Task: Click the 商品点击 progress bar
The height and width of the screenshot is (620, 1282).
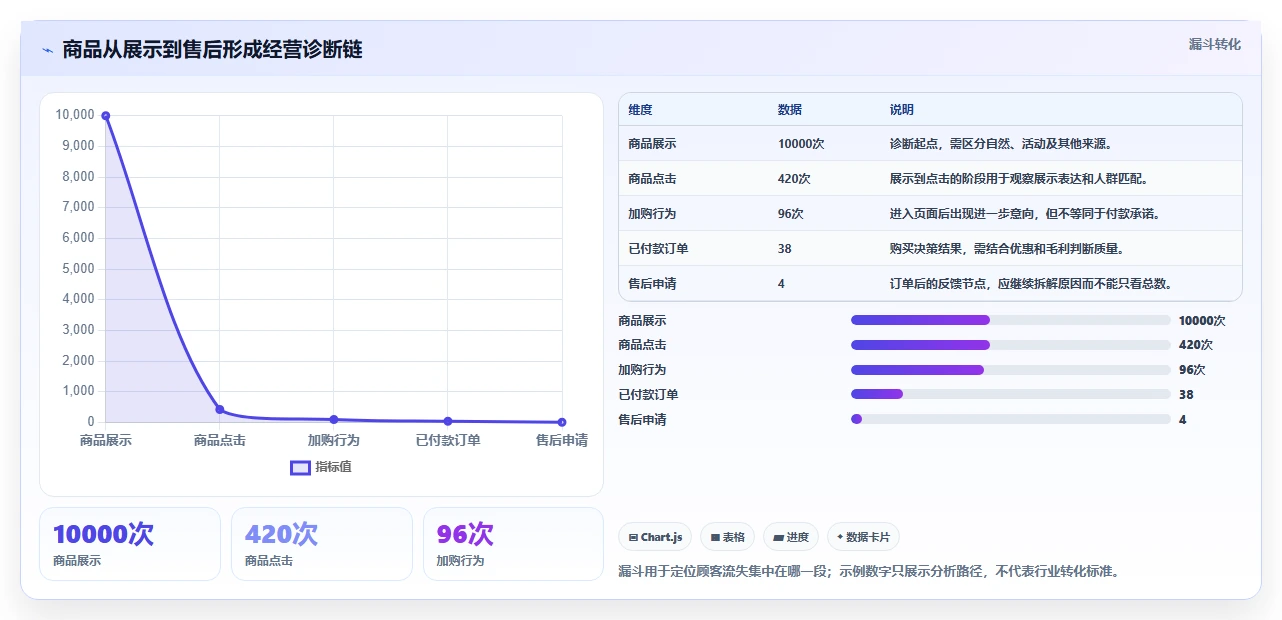Action: (x=1010, y=345)
